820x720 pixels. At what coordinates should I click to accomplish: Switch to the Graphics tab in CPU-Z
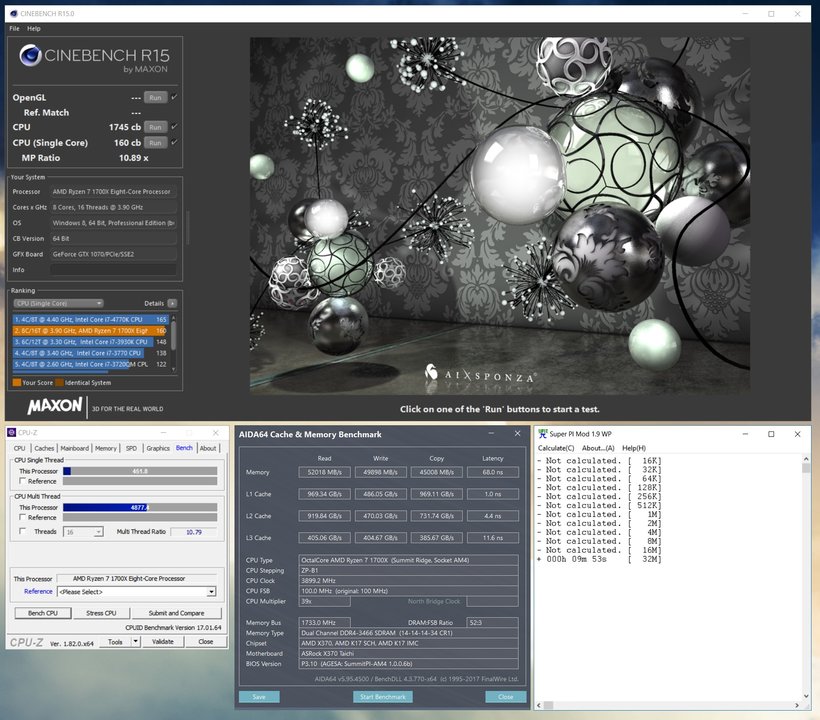[x=158, y=448]
